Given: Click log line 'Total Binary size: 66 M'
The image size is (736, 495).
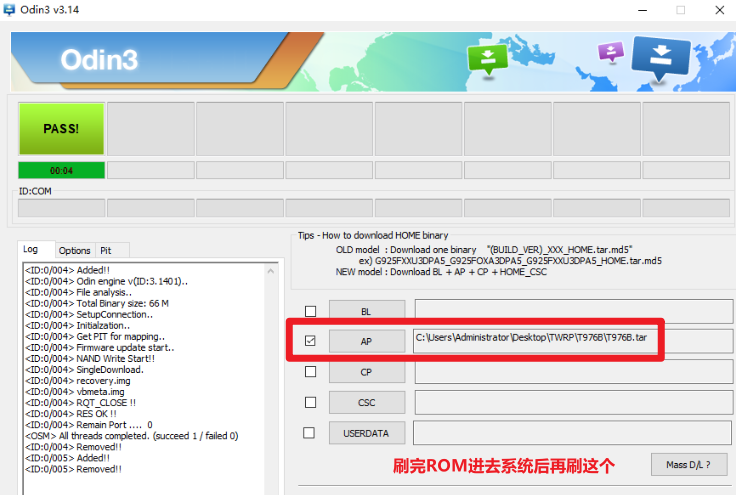Looking at the screenshot, I should 97,304.
